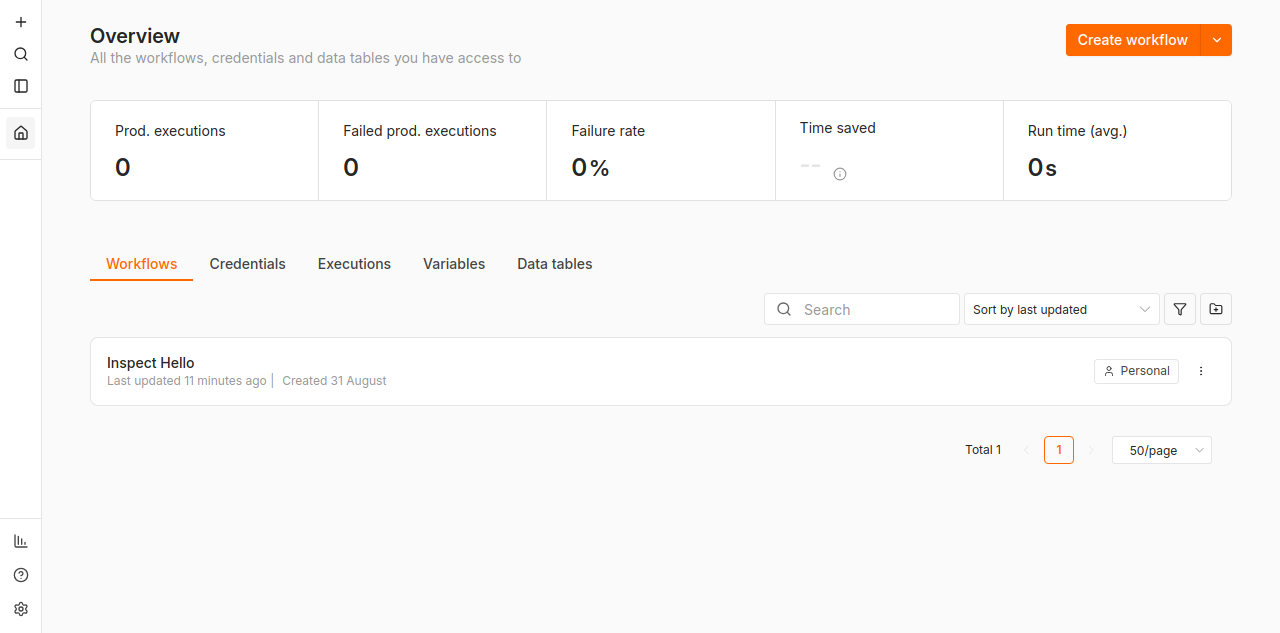Switch to the Executions tab
This screenshot has width=1280, height=633.
point(354,264)
